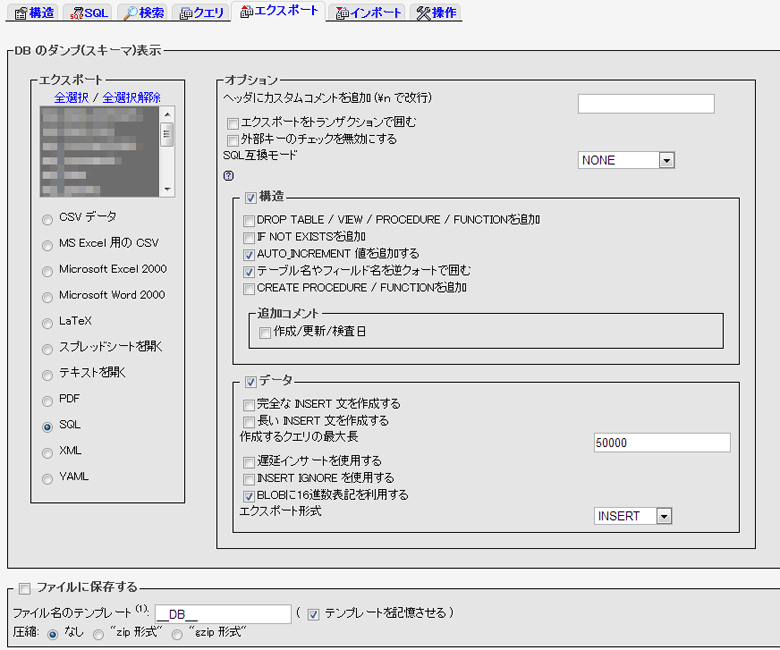The height and width of the screenshot is (650, 780).
Task: Select the SQL export format
Action: pos(47,427)
